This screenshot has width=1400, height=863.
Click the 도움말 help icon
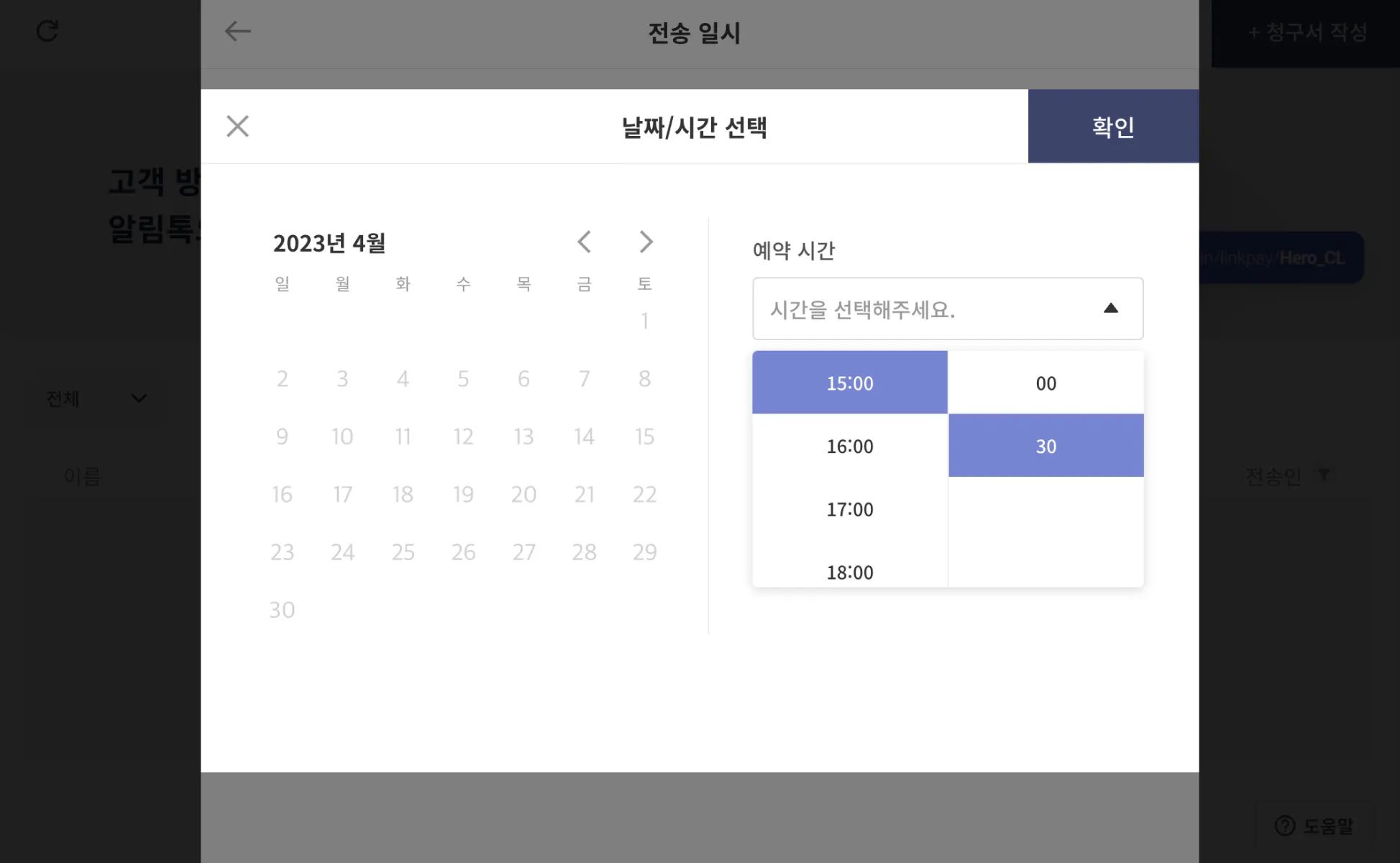(x=1285, y=826)
